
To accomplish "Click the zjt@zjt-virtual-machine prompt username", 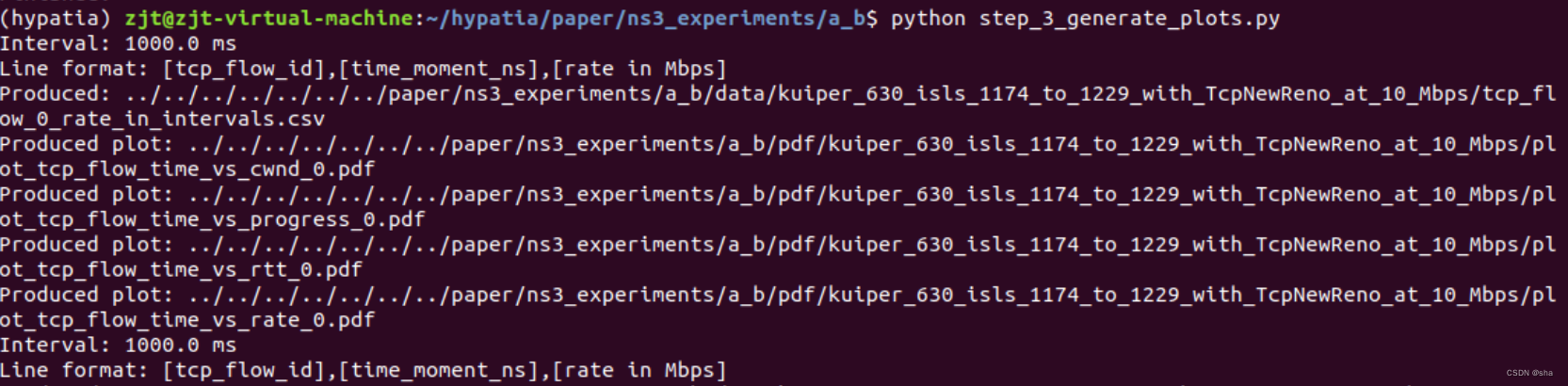I will pos(268,18).
